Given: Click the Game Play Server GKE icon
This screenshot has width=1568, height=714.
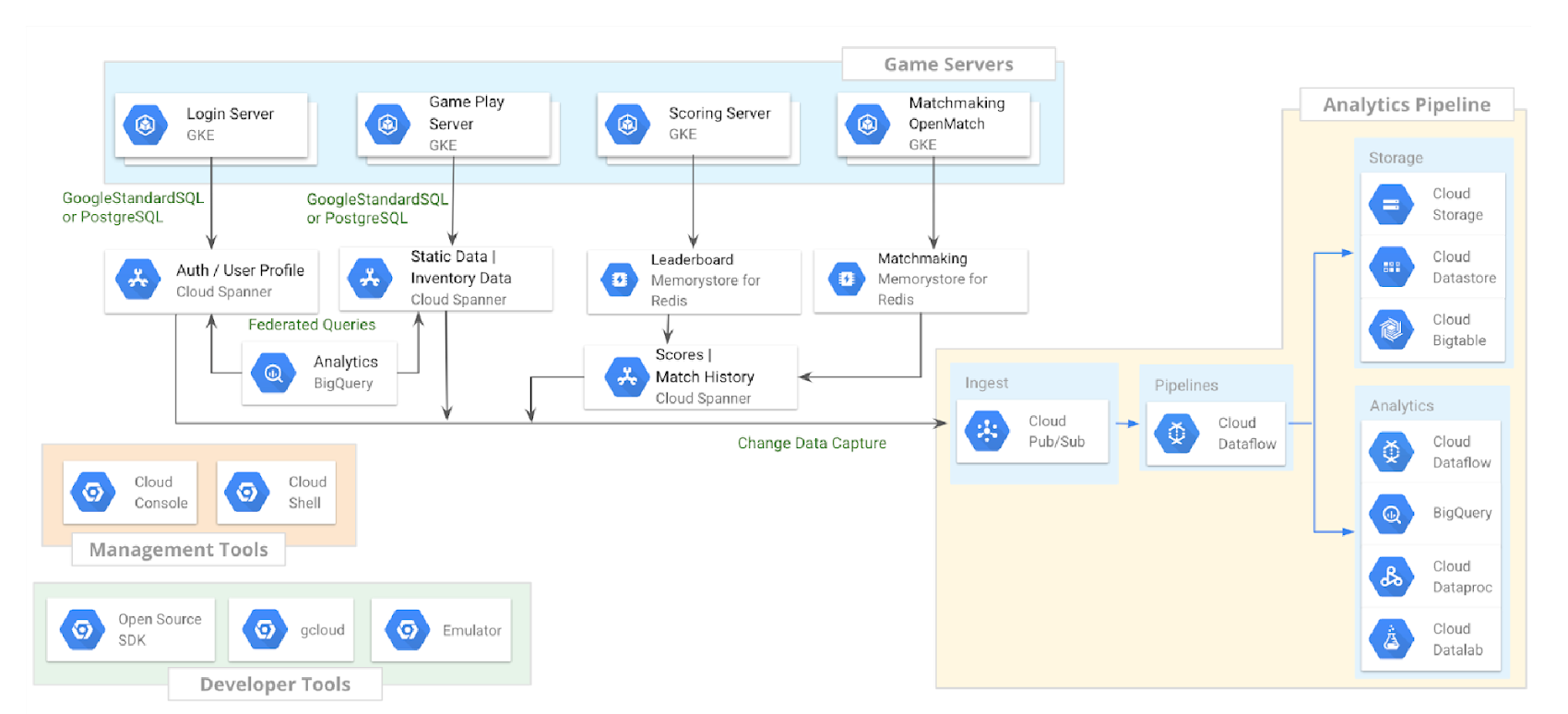Looking at the screenshot, I should pyautogui.click(x=388, y=125).
